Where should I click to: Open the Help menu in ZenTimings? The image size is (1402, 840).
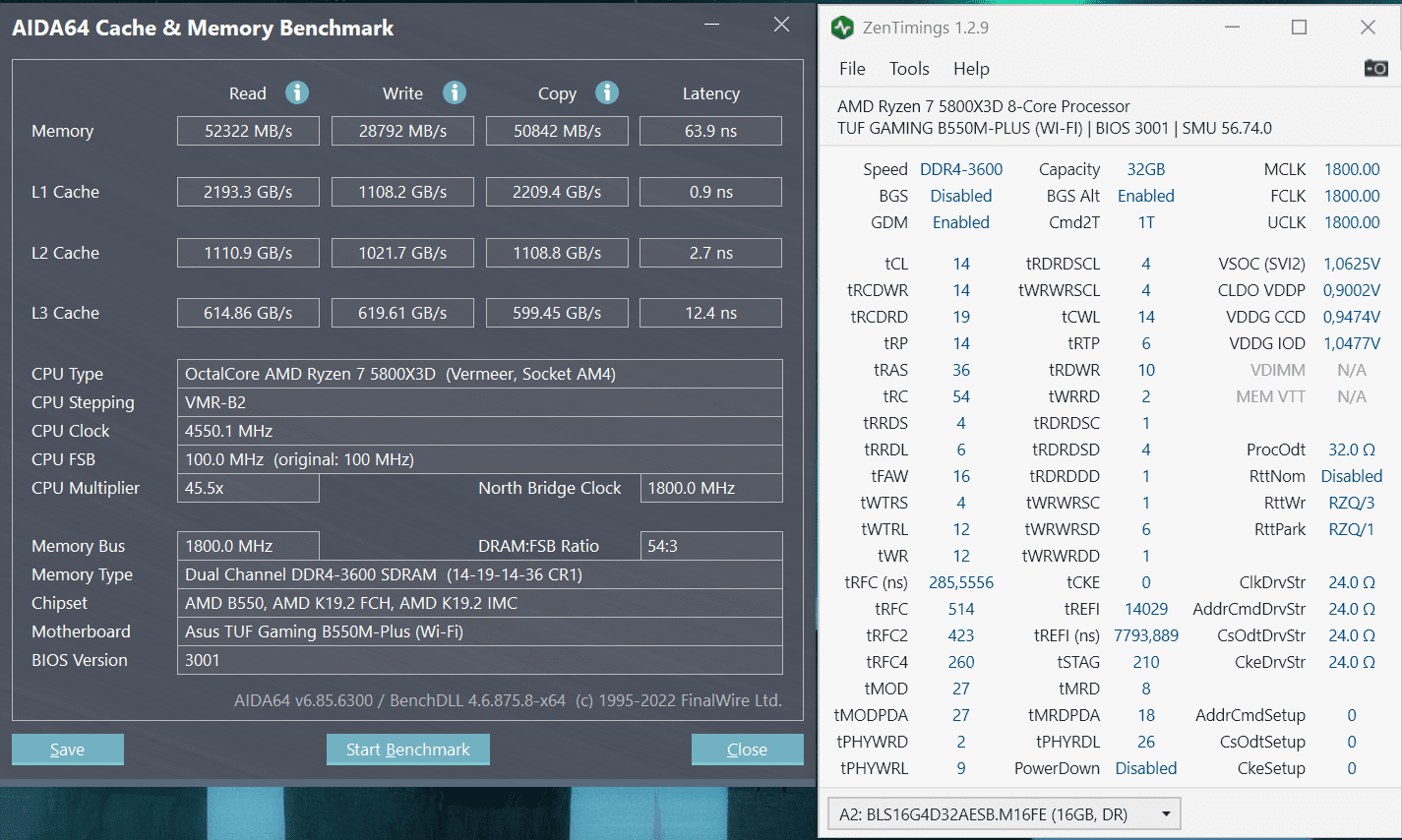(971, 69)
